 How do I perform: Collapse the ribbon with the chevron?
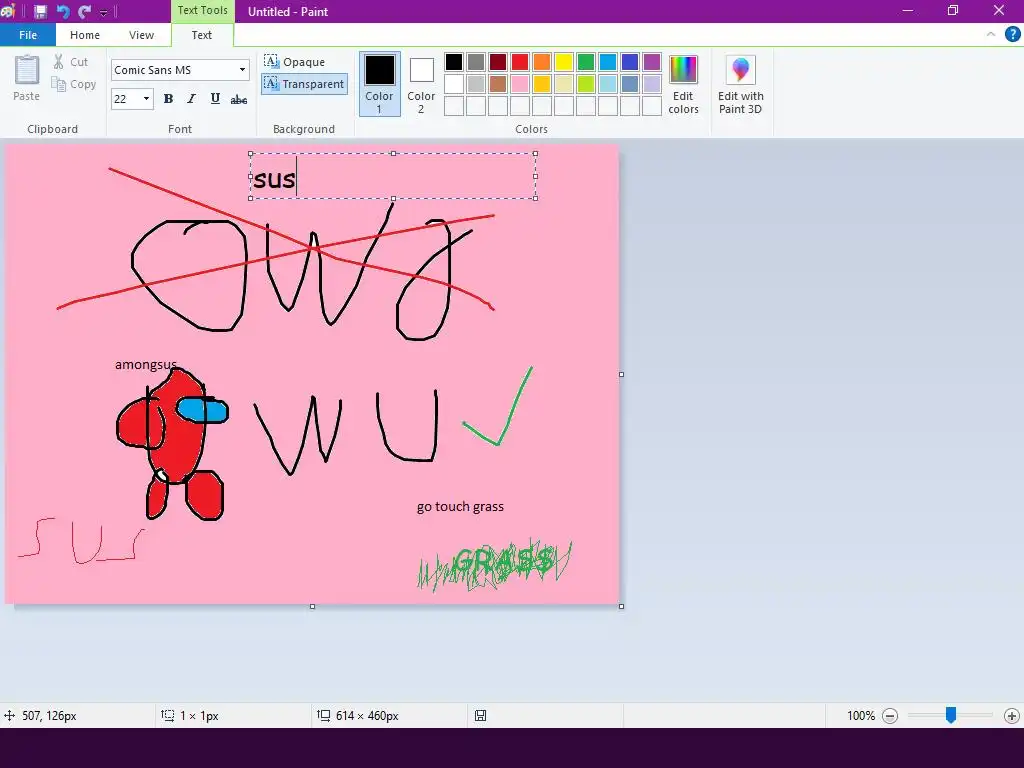[991, 35]
